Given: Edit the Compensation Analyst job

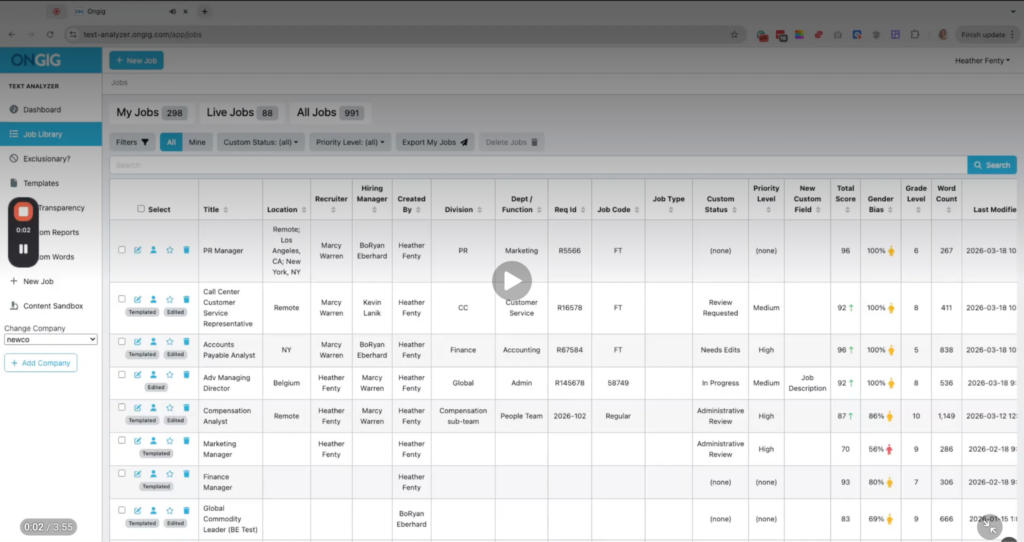Looking at the screenshot, I should click(x=137, y=408).
